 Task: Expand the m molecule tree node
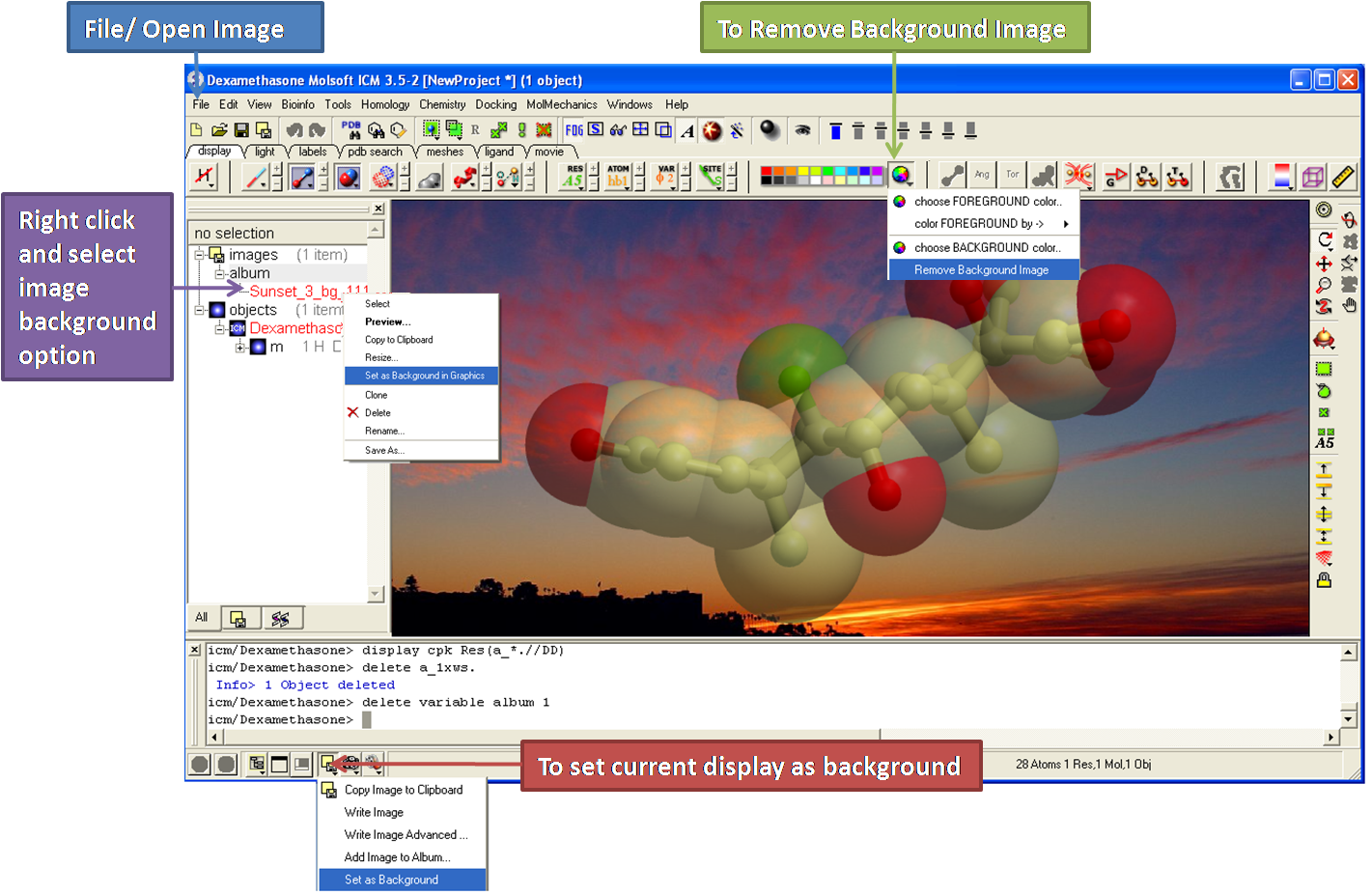click(x=239, y=347)
